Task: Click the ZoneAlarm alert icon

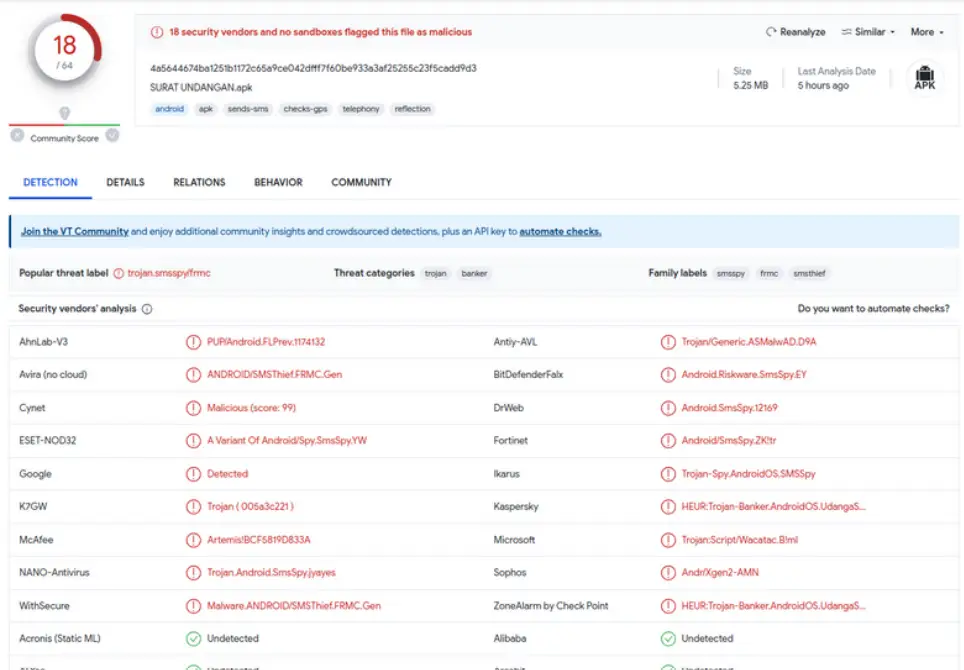Action: (668, 605)
